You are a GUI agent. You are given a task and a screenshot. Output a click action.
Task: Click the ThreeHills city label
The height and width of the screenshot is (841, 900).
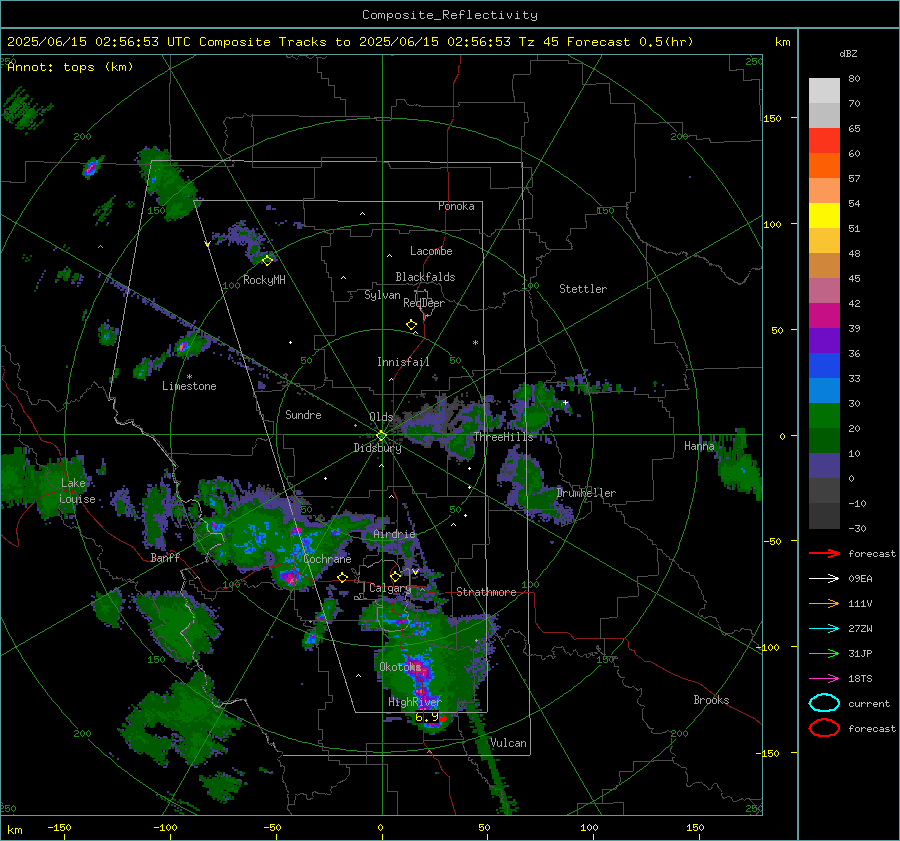(x=503, y=437)
